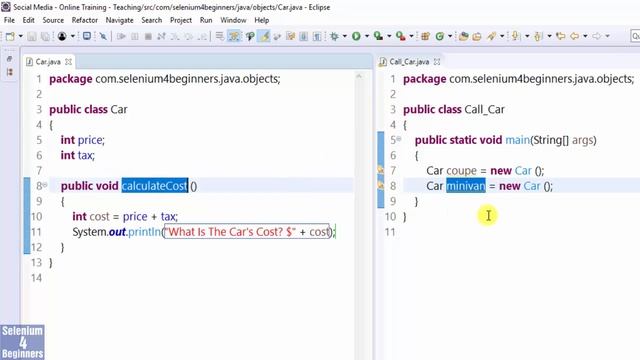
Task: Close the Car.java tab
Action: click(68, 62)
